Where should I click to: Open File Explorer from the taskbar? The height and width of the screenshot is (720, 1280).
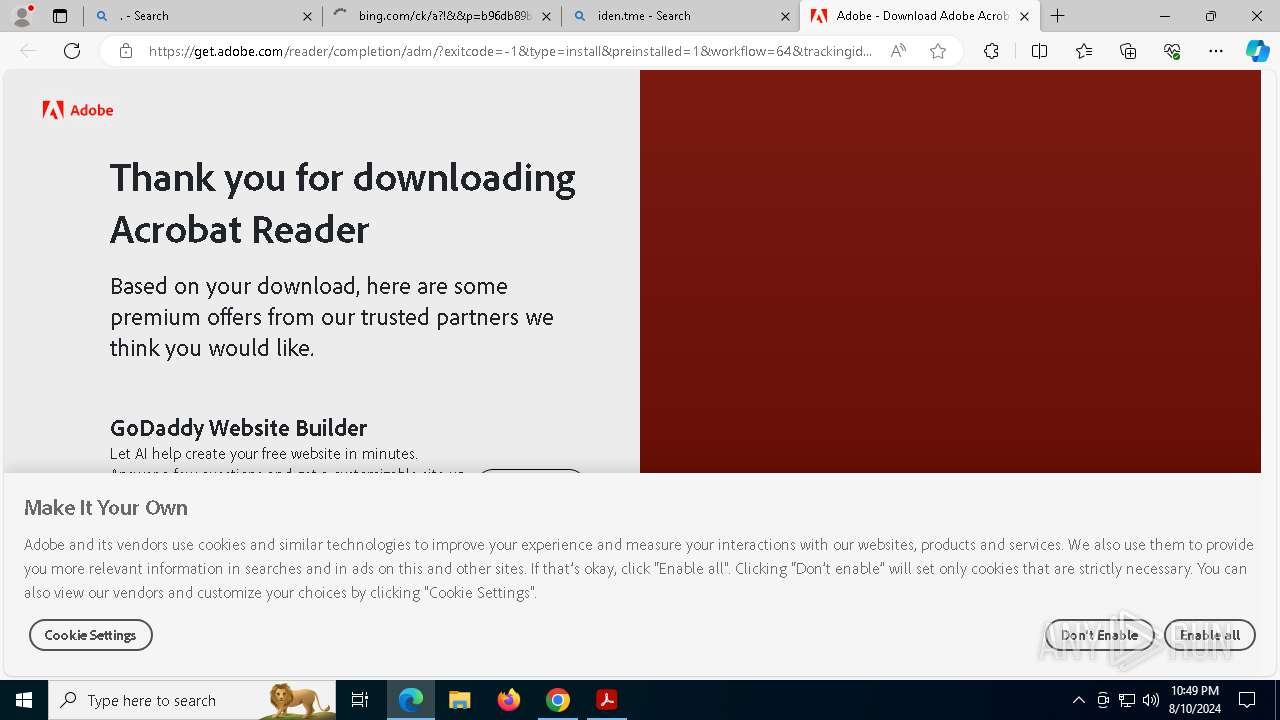coord(459,700)
